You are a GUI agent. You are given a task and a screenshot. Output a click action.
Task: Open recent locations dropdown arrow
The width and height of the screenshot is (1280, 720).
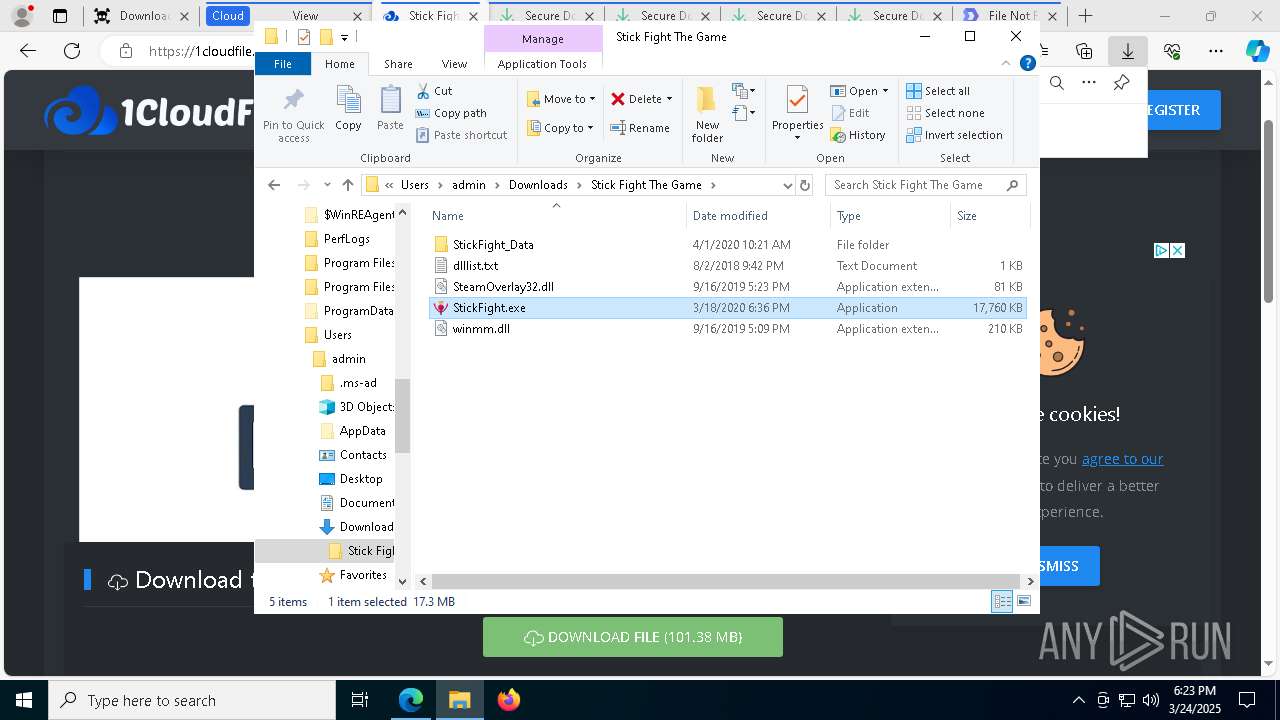point(327,185)
